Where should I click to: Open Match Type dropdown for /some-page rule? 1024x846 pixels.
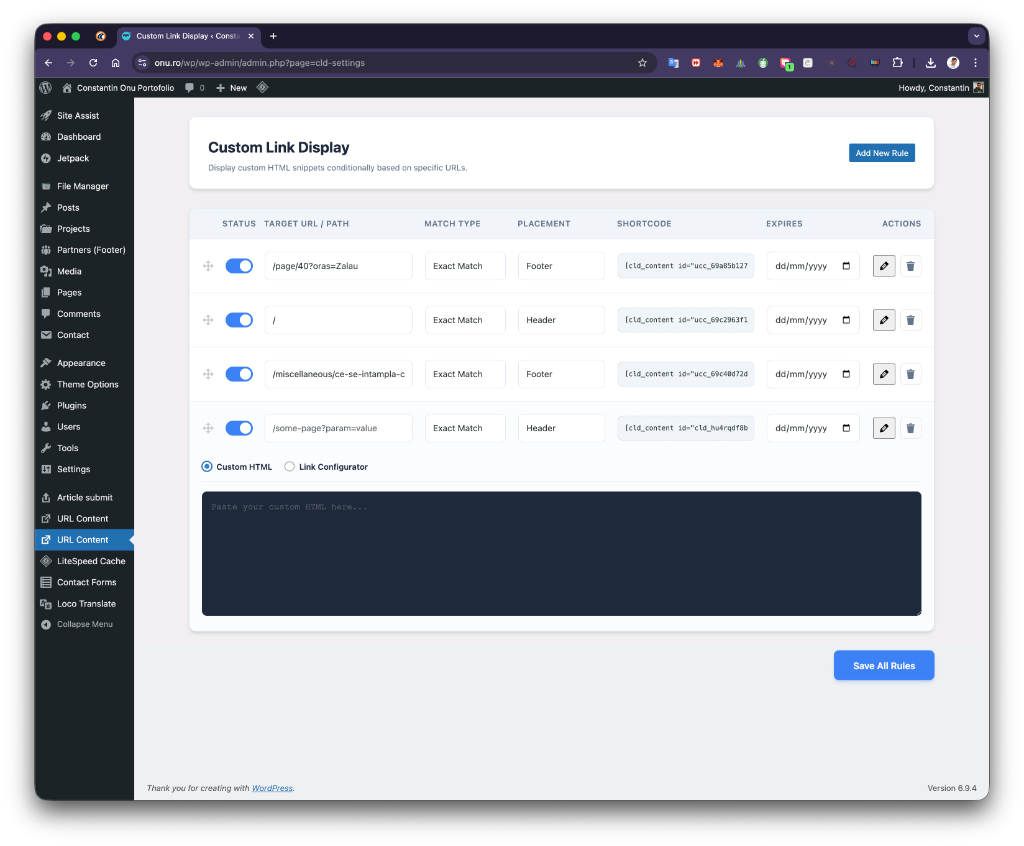click(465, 429)
